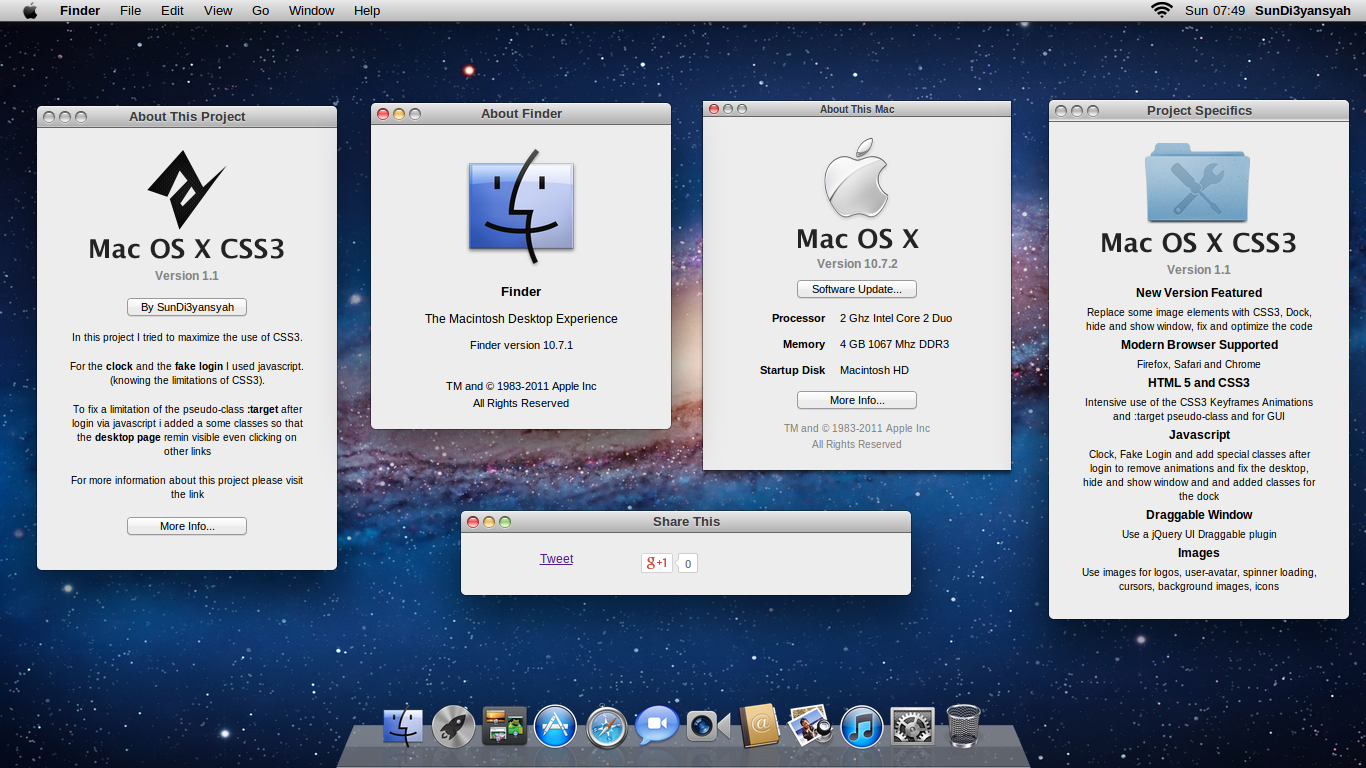Open iChat from the dock
This screenshot has width=1366, height=768.
click(657, 725)
